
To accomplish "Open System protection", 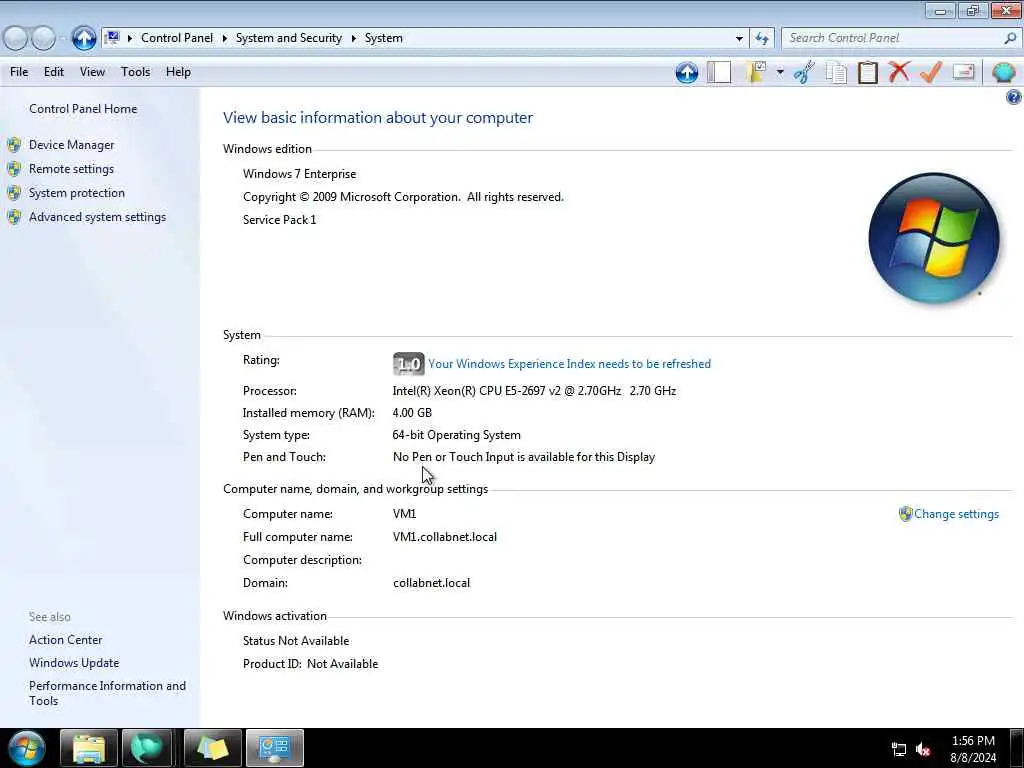I will 76,193.
